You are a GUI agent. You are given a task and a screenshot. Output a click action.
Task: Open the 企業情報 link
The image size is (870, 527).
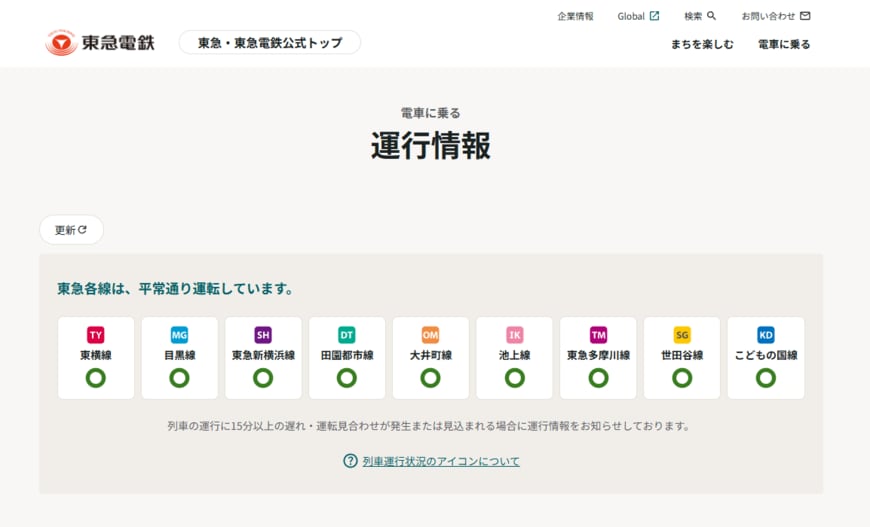point(575,16)
